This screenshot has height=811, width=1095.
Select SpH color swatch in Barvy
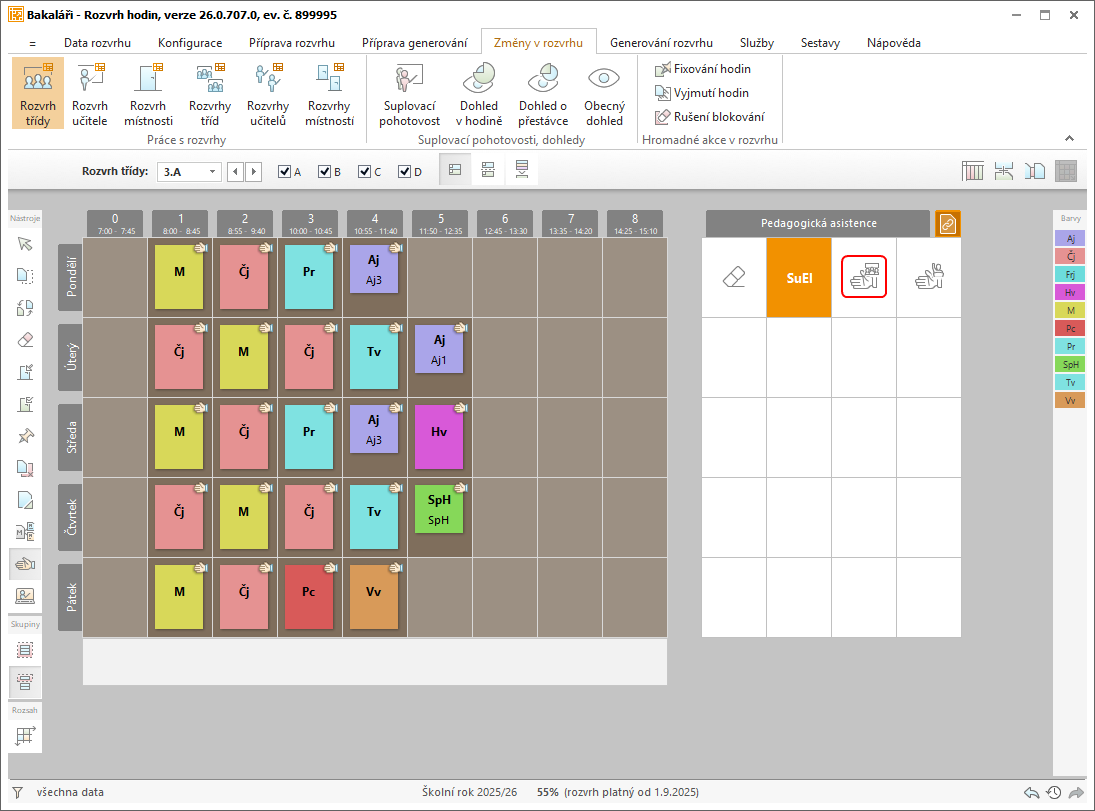(x=1070, y=364)
